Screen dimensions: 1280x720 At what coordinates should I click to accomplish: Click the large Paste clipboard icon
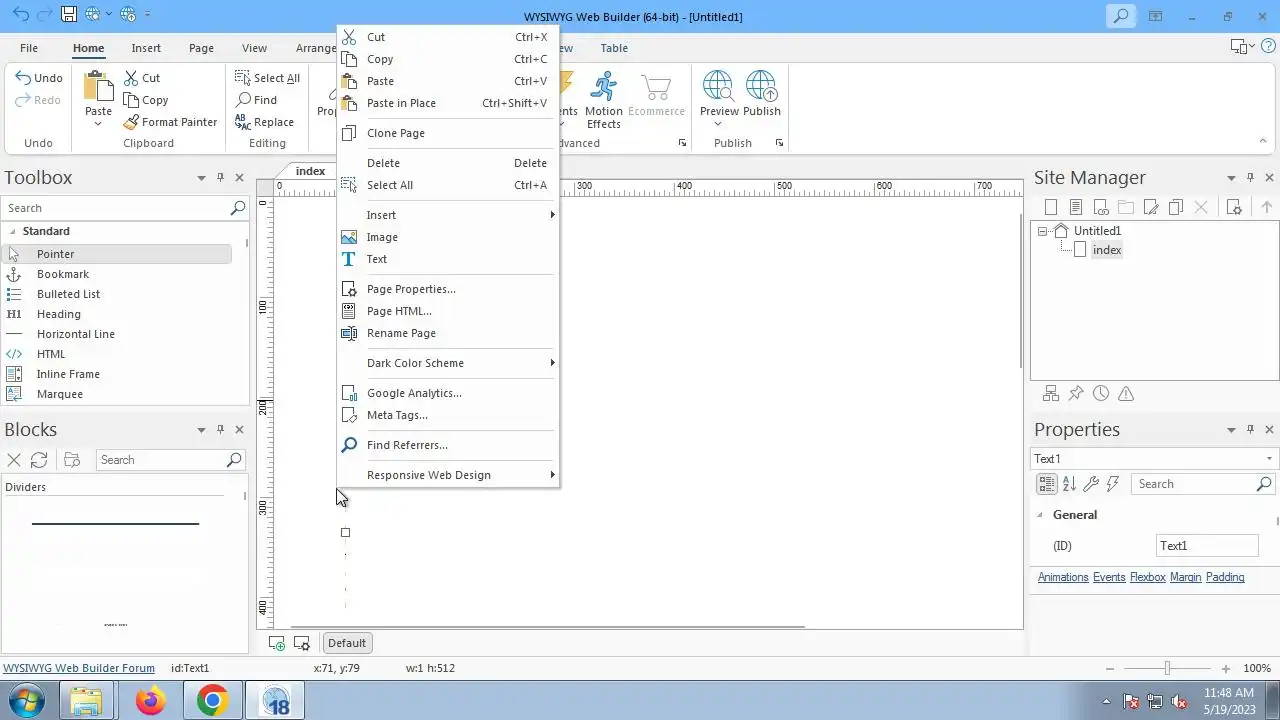point(98,86)
